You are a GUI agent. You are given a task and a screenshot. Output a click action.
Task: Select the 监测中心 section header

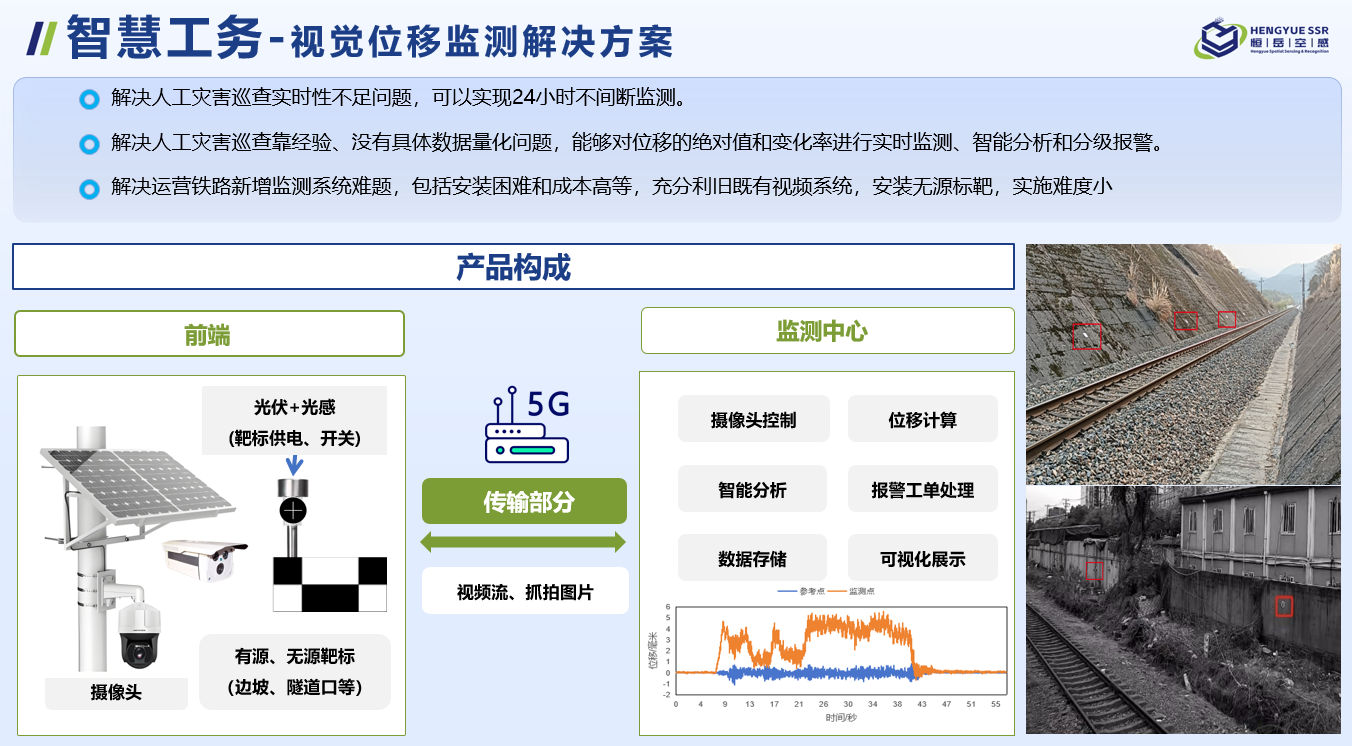point(827,331)
